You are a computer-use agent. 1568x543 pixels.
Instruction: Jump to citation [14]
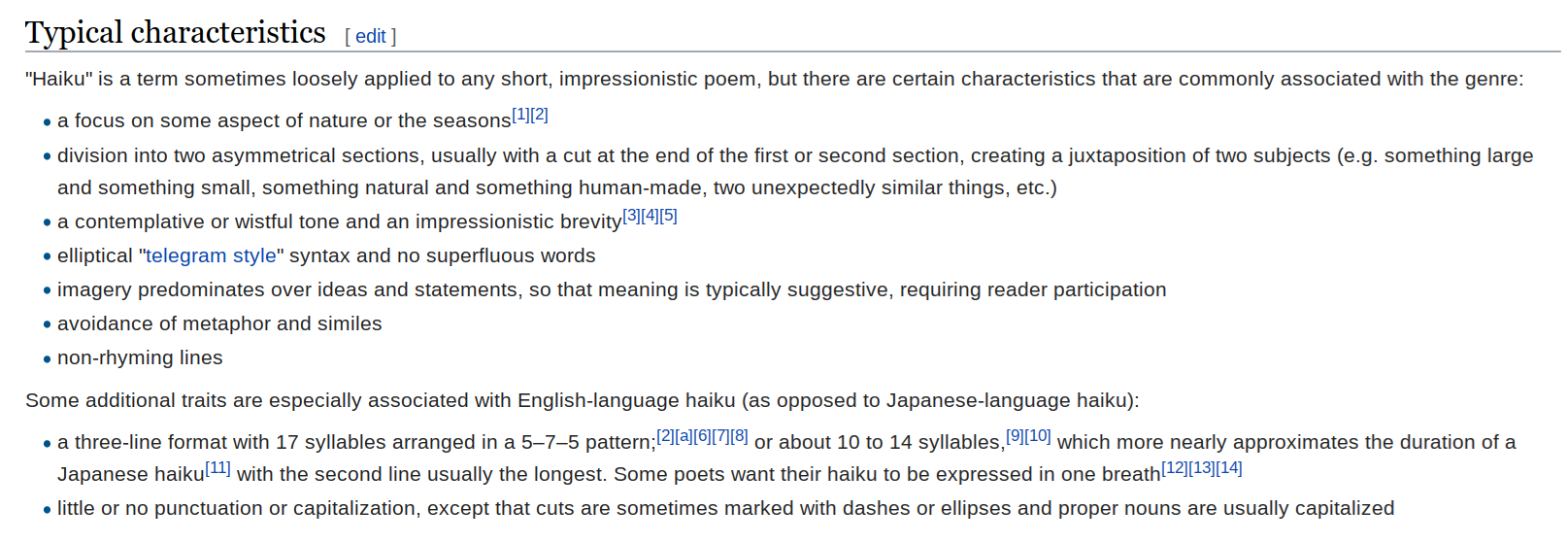[1229, 468]
